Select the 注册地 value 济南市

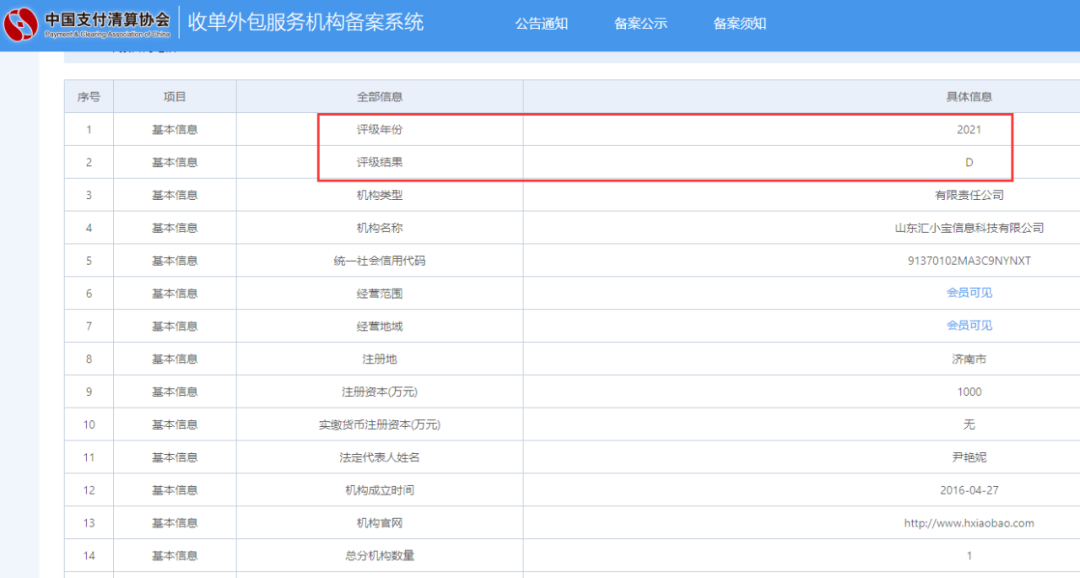pos(968,358)
